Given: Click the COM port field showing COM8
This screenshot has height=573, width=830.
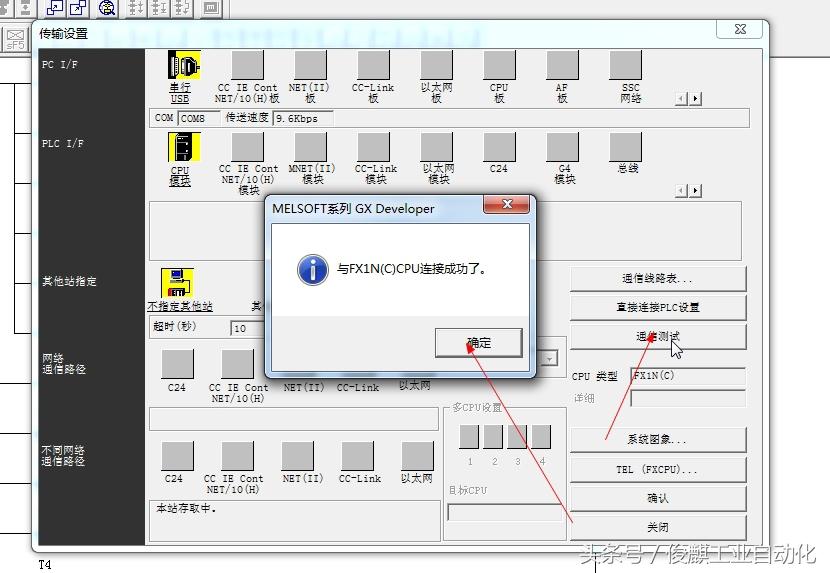Looking at the screenshot, I should [x=199, y=118].
